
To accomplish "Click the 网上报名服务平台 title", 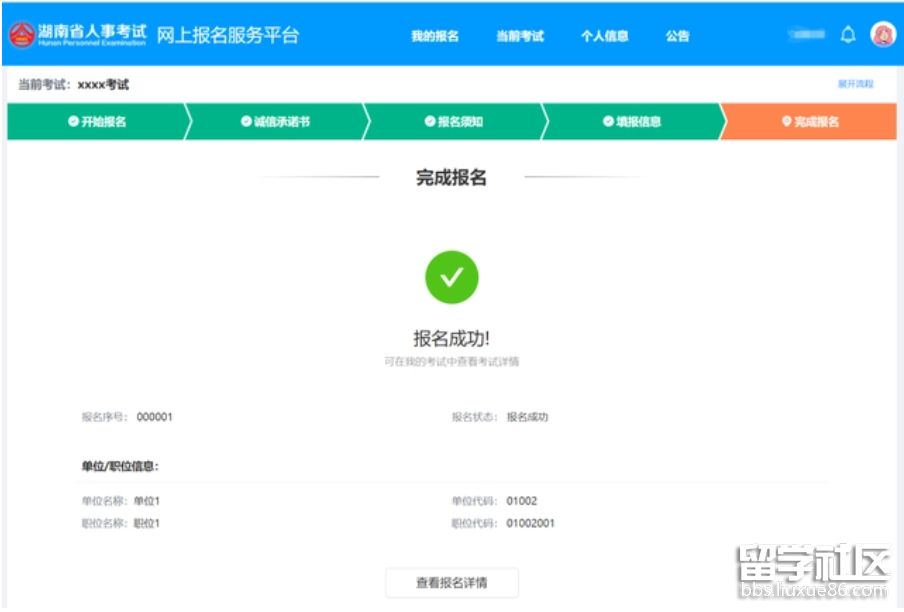I will [228, 35].
